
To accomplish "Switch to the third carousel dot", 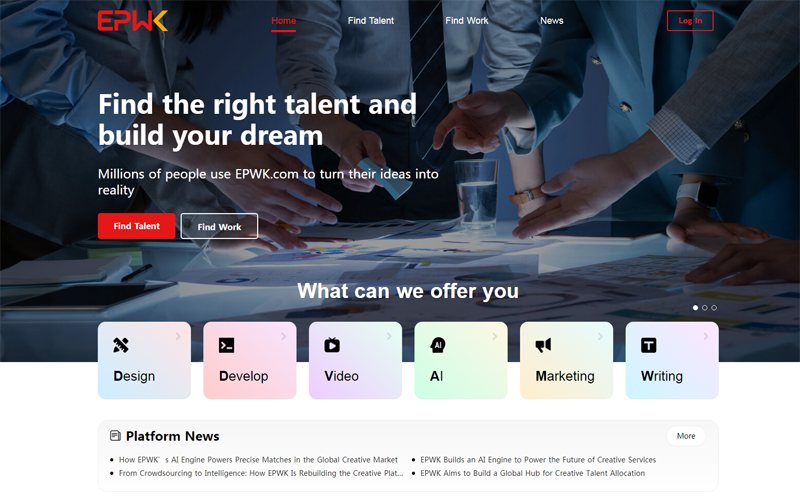I will [x=714, y=308].
